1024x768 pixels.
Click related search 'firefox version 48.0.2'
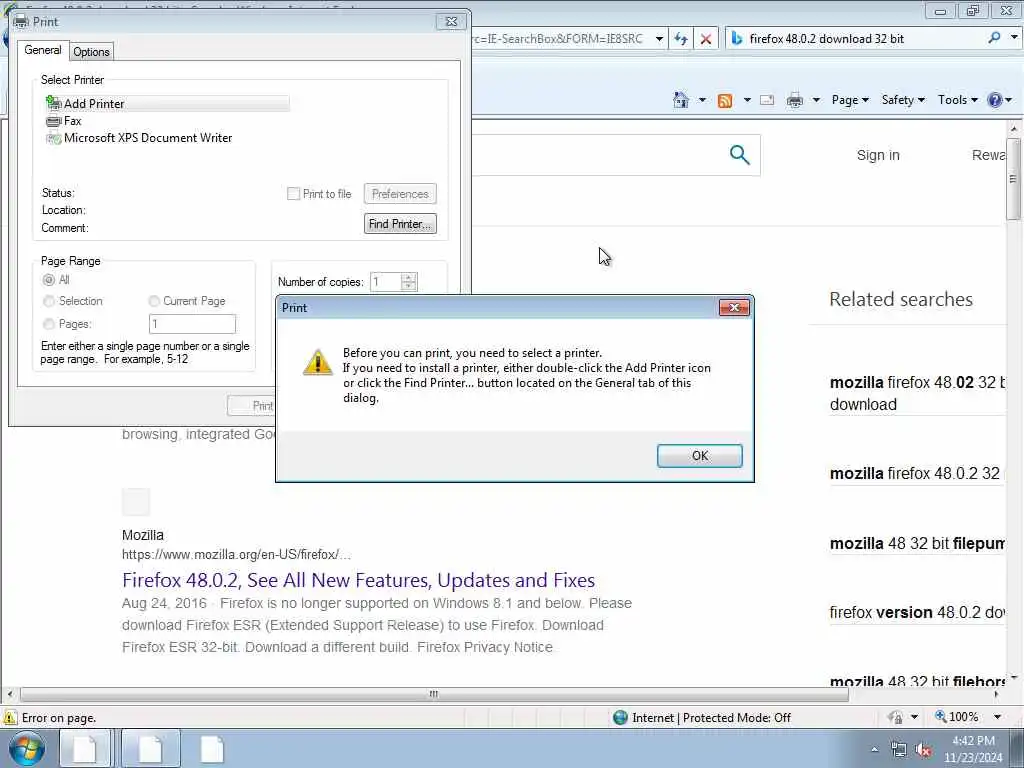pyautogui.click(x=917, y=613)
